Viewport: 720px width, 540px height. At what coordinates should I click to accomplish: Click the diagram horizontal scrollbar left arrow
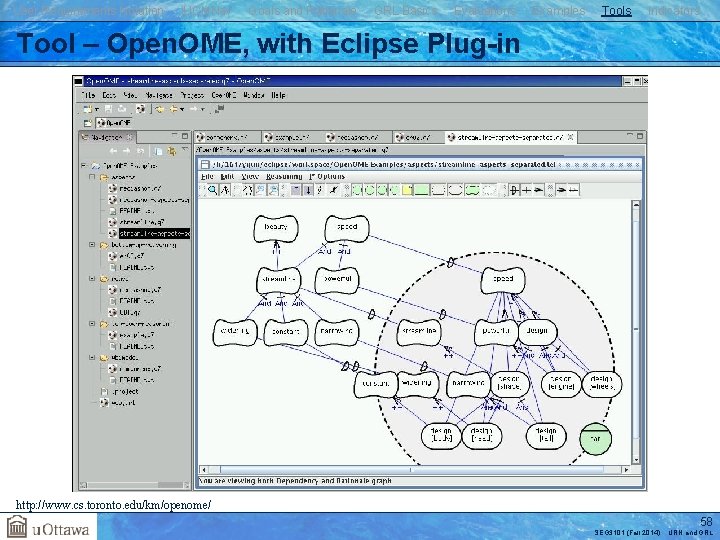coord(204,470)
